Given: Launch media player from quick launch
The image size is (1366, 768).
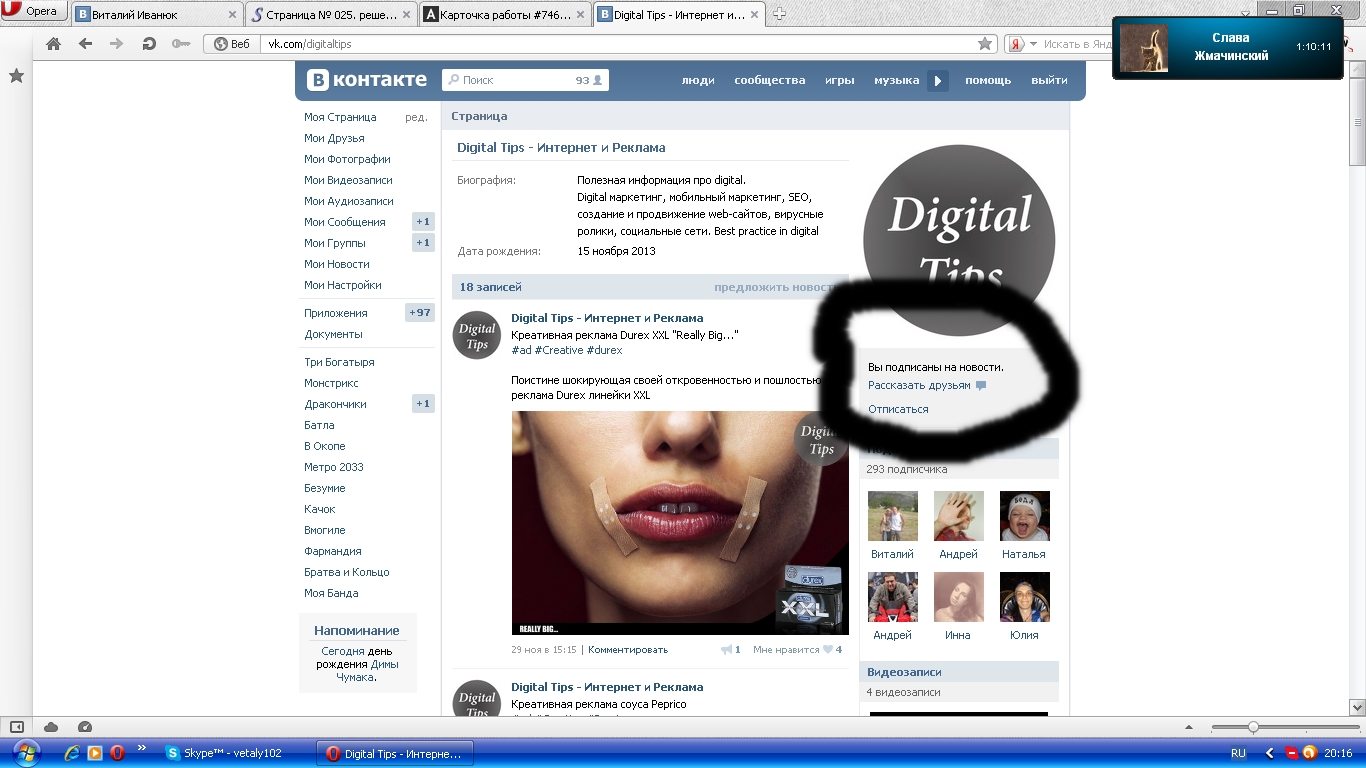Looking at the screenshot, I should click(95, 753).
